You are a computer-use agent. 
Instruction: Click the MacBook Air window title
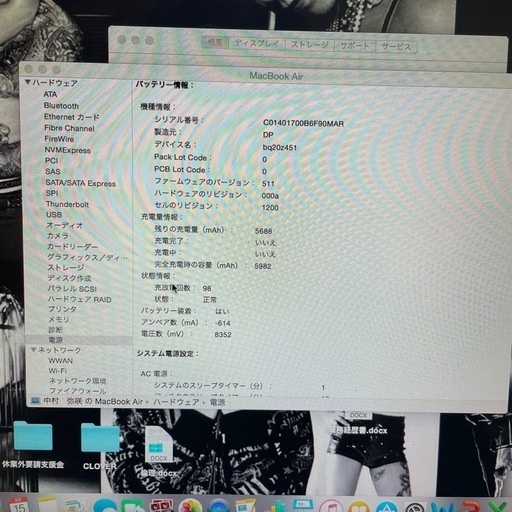coord(276,76)
